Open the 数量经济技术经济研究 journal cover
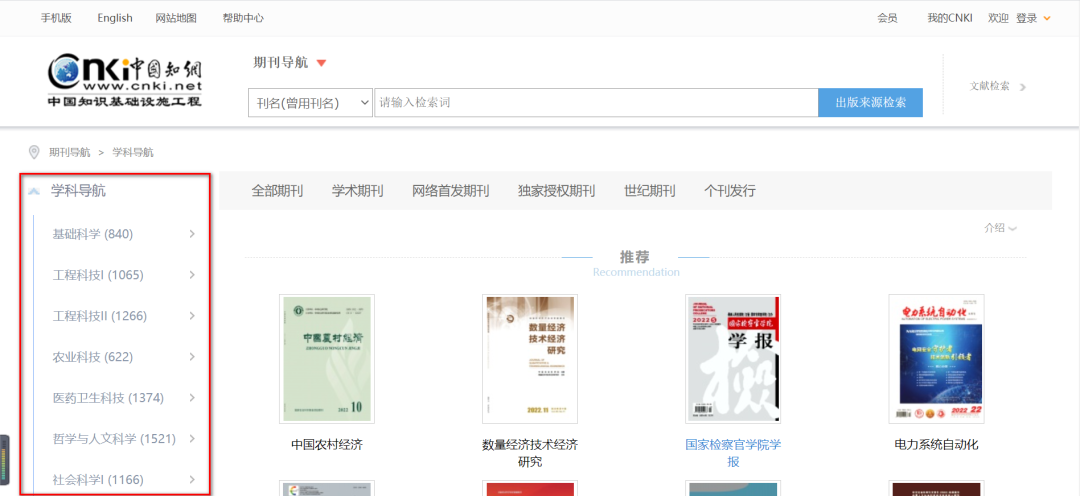The image size is (1080, 496). pos(530,359)
